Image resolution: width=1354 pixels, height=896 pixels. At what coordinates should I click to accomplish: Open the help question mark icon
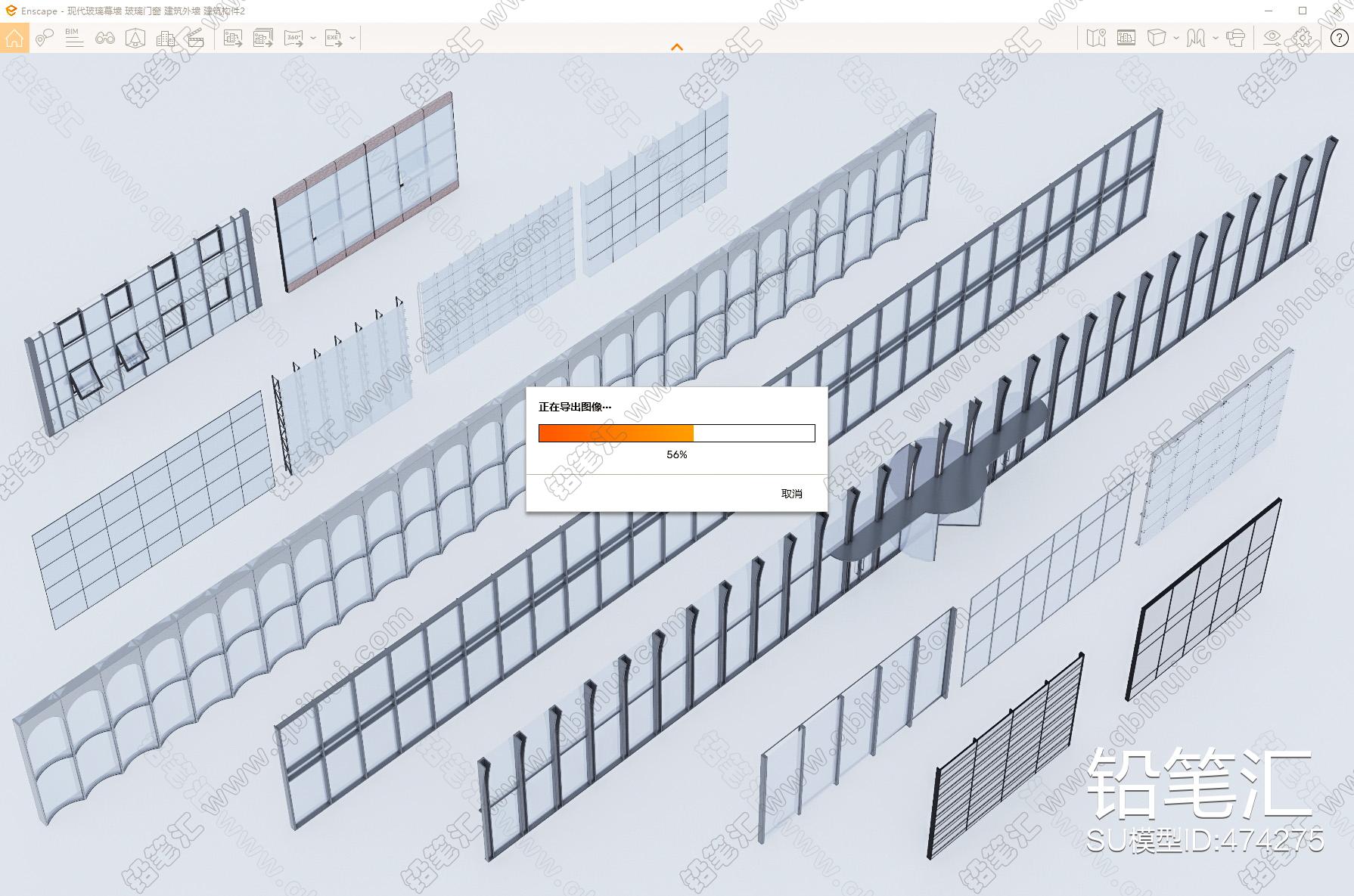click(x=1339, y=39)
